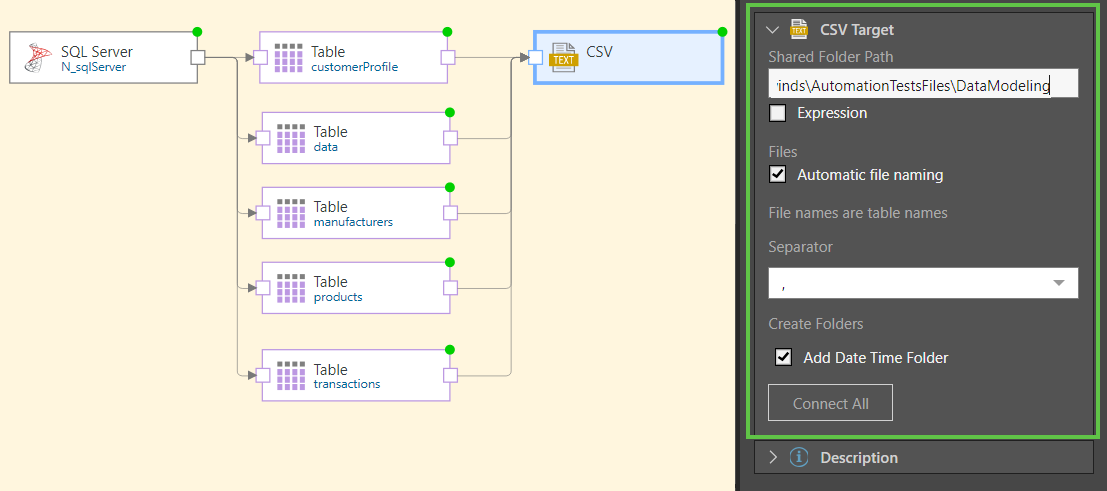Click the CSV Target panel header icon
The height and width of the screenshot is (491, 1107).
tap(799, 29)
